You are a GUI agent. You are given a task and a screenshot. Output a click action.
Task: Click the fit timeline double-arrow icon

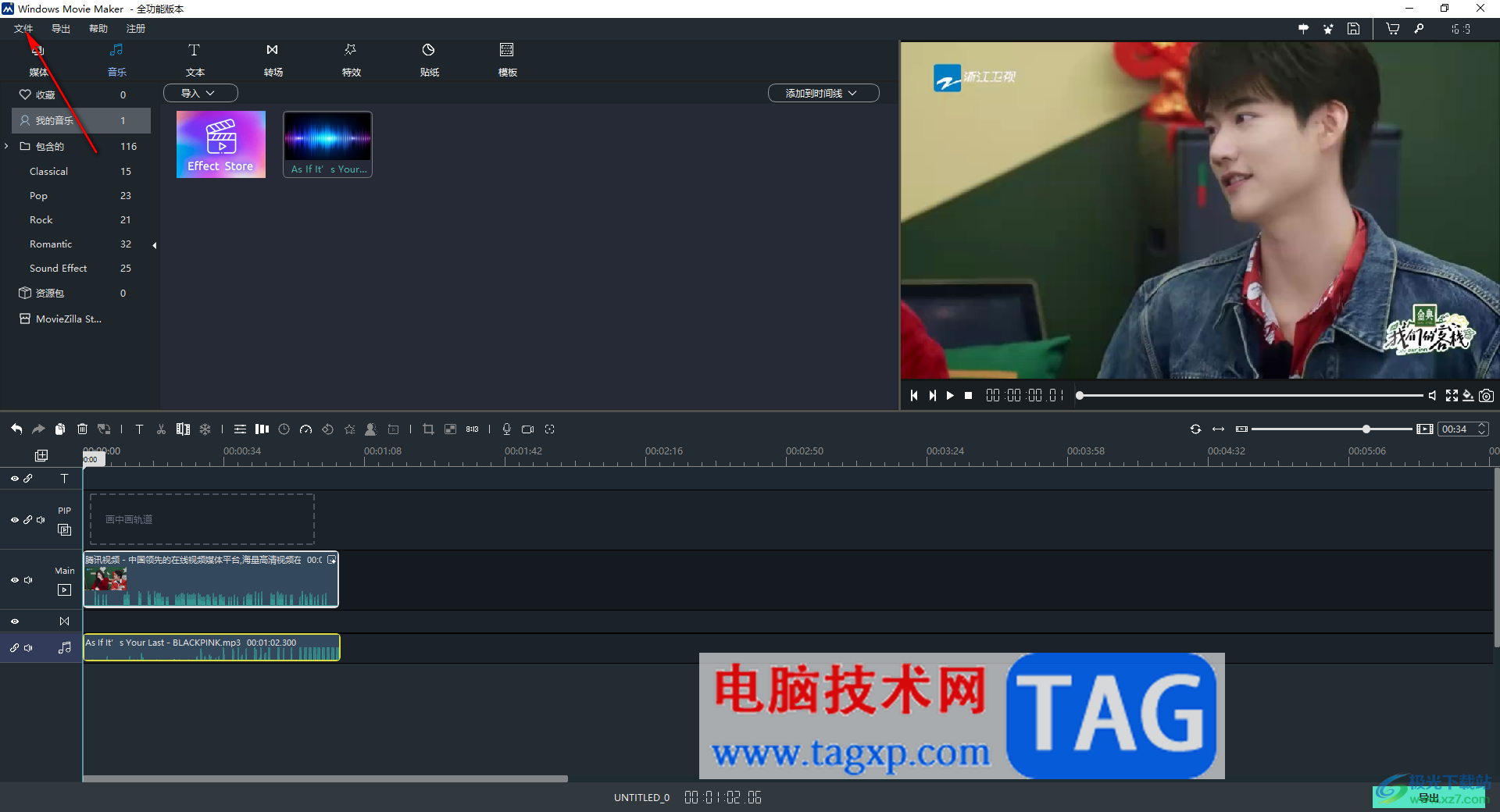click(x=1218, y=429)
